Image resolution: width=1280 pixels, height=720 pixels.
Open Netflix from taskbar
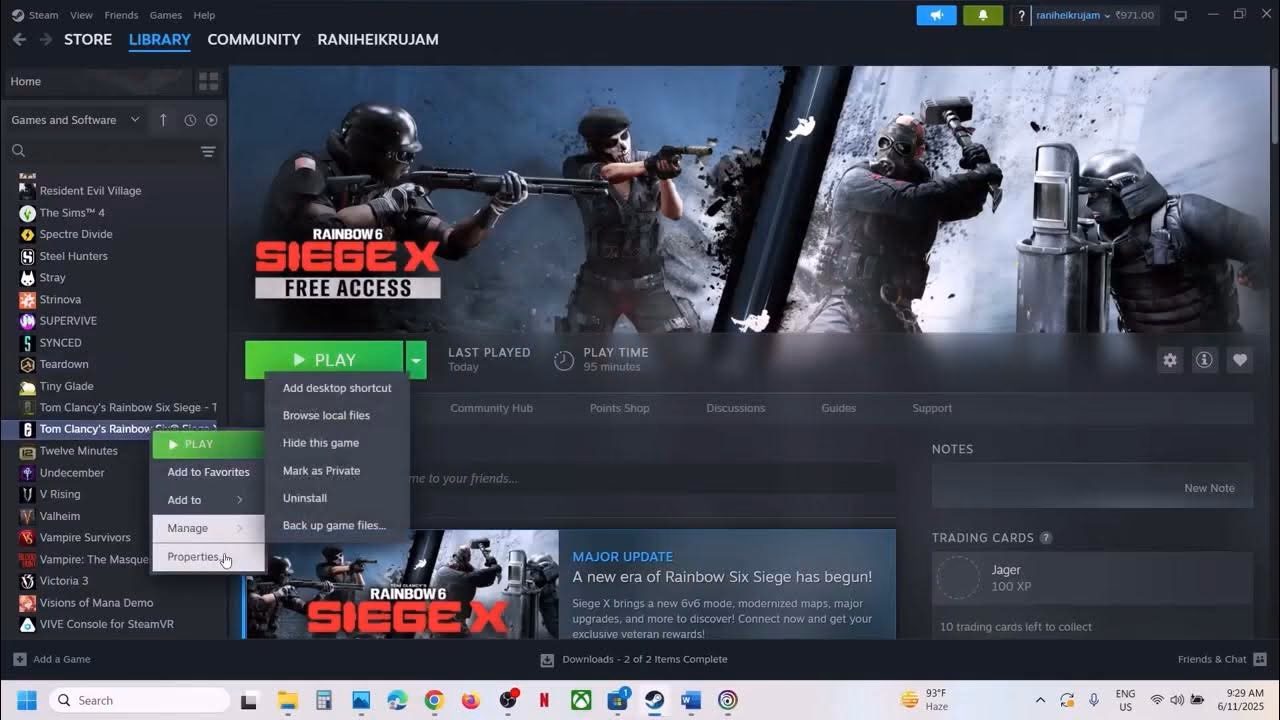(544, 700)
